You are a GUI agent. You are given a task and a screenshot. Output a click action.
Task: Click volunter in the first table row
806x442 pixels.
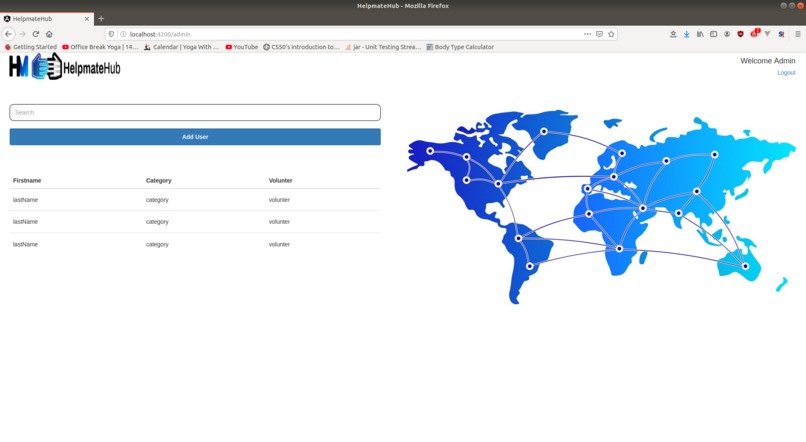tap(279, 200)
